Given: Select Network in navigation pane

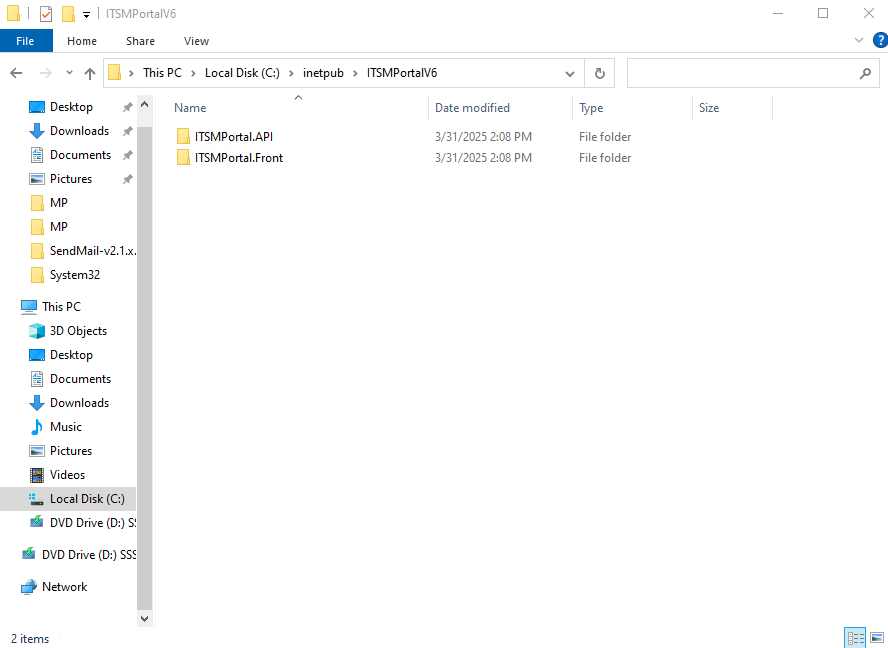Looking at the screenshot, I should point(64,587).
